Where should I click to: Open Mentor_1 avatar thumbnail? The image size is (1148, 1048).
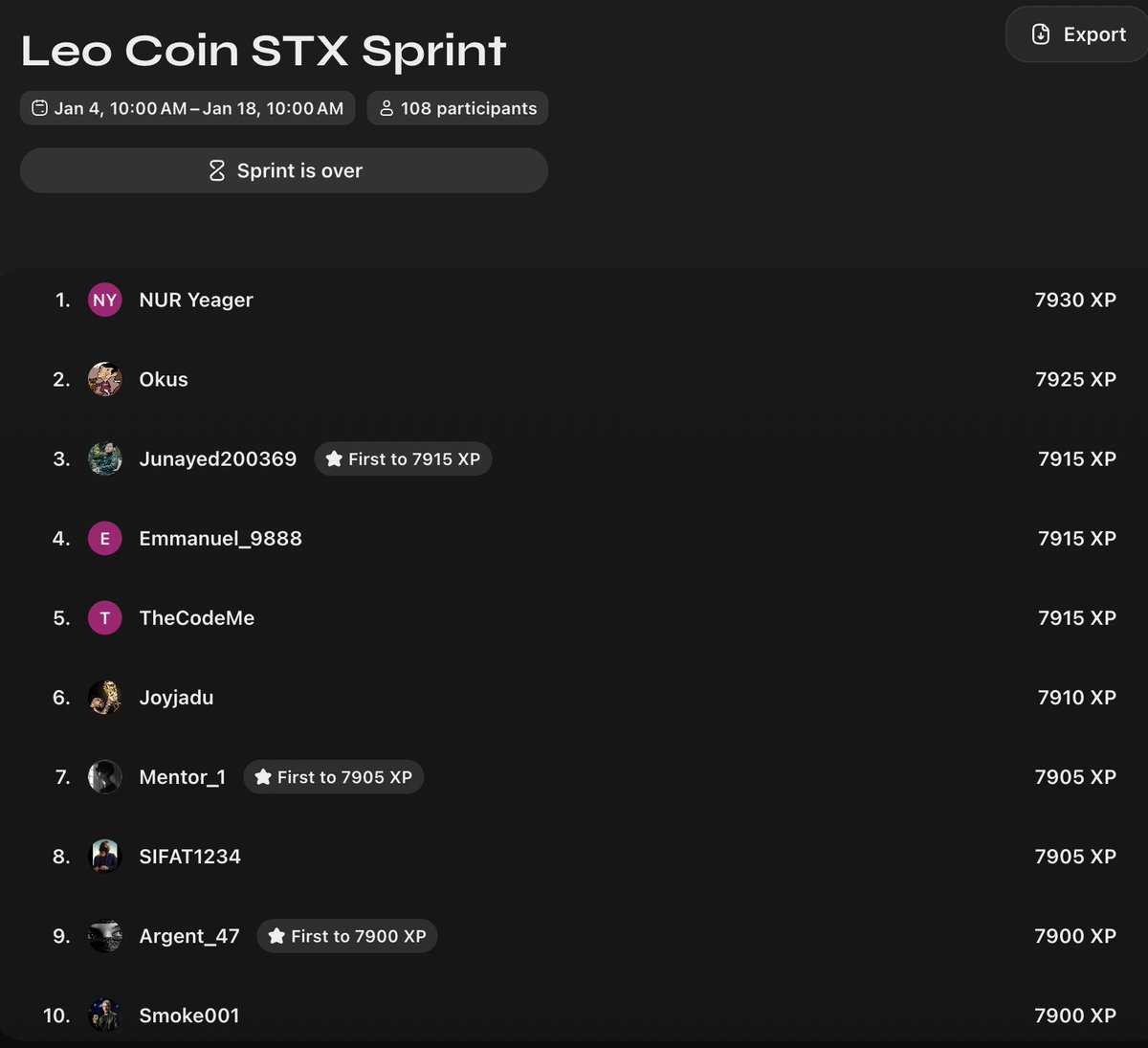tap(105, 776)
